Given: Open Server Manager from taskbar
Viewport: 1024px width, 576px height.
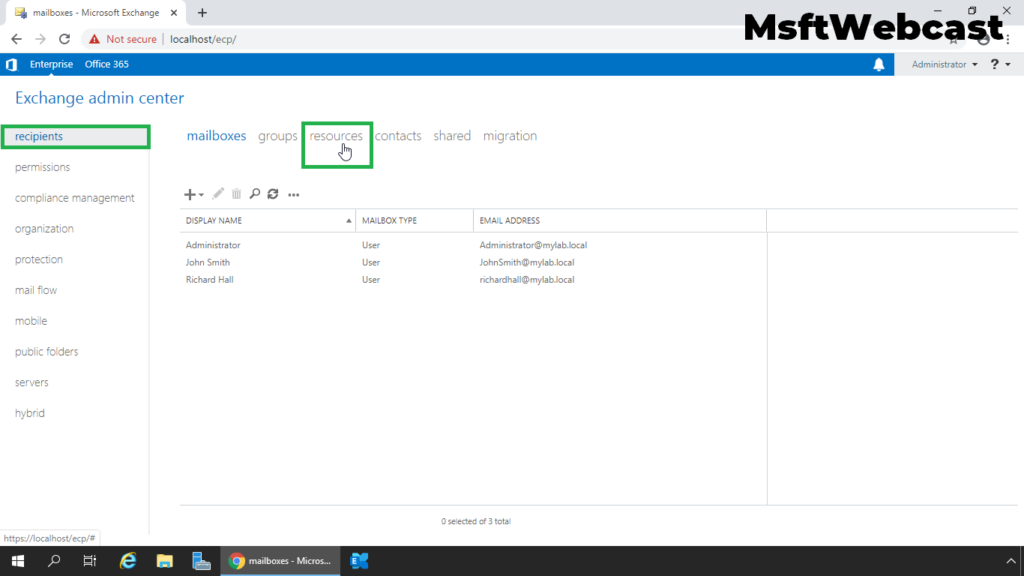Looking at the screenshot, I should point(201,561).
